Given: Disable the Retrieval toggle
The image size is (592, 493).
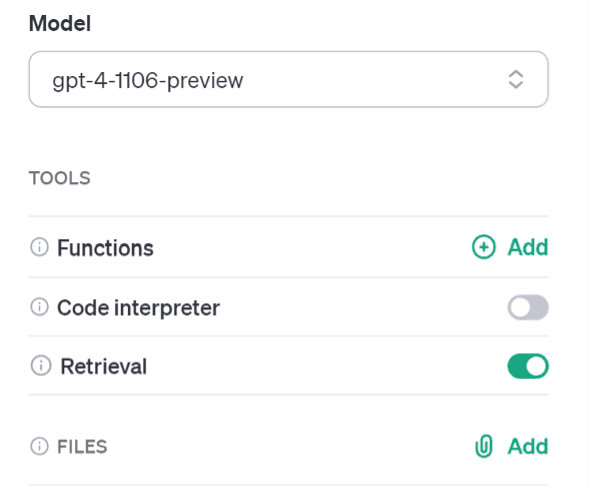Looking at the screenshot, I should coord(527,366).
